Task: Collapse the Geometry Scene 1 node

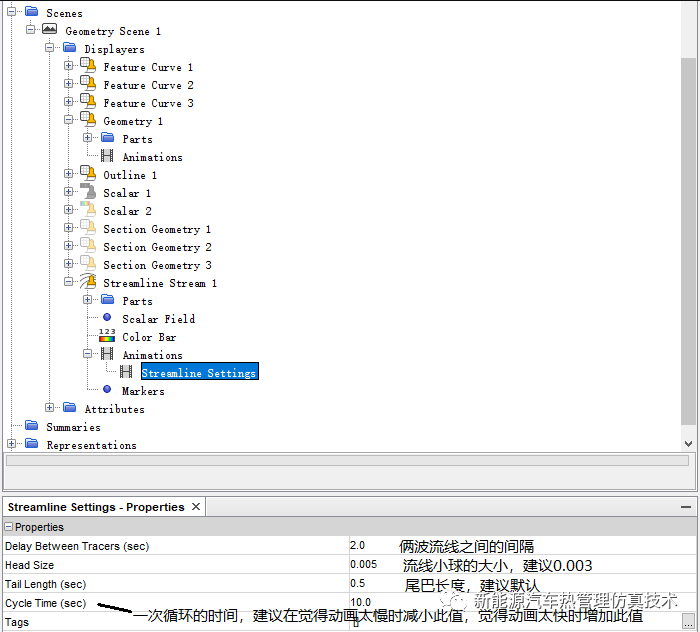Action: (x=30, y=29)
